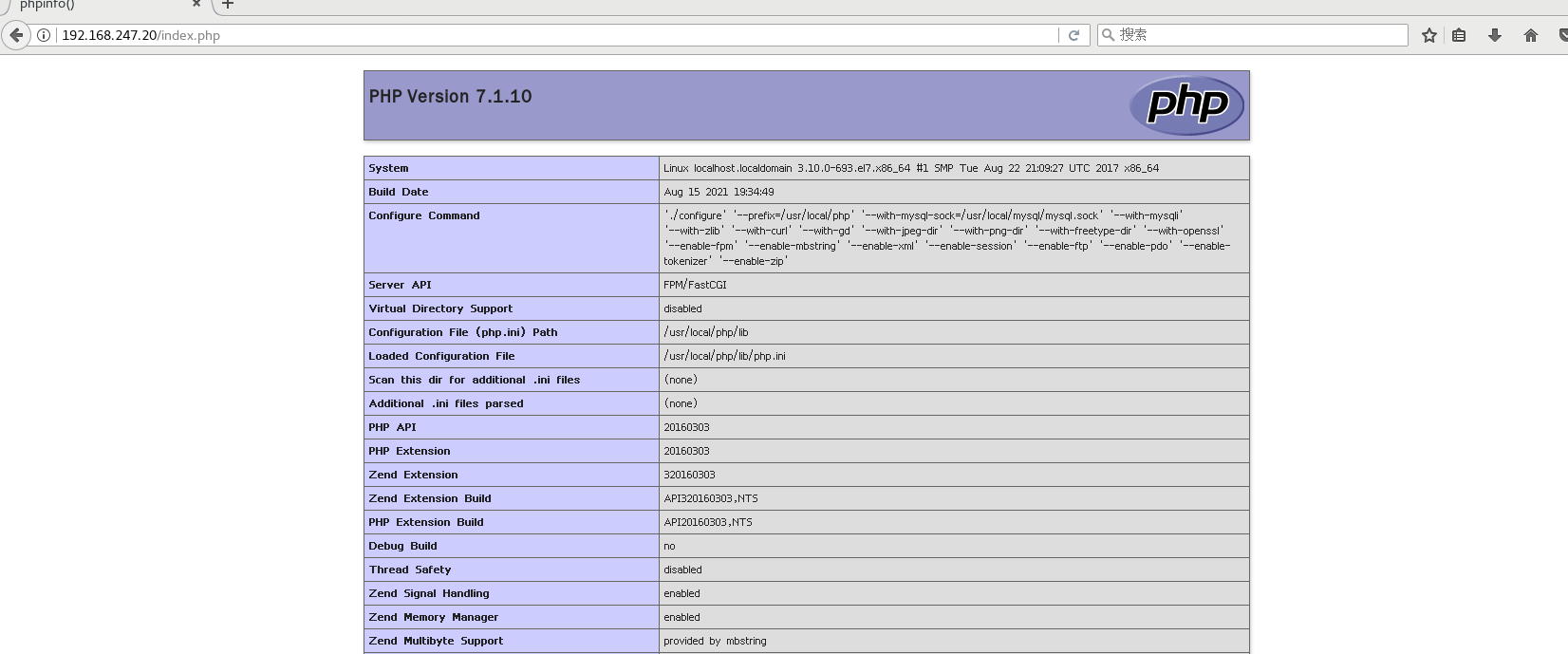1568x654 pixels.
Task: Open the downloads arrow icon
Action: tap(1495, 35)
